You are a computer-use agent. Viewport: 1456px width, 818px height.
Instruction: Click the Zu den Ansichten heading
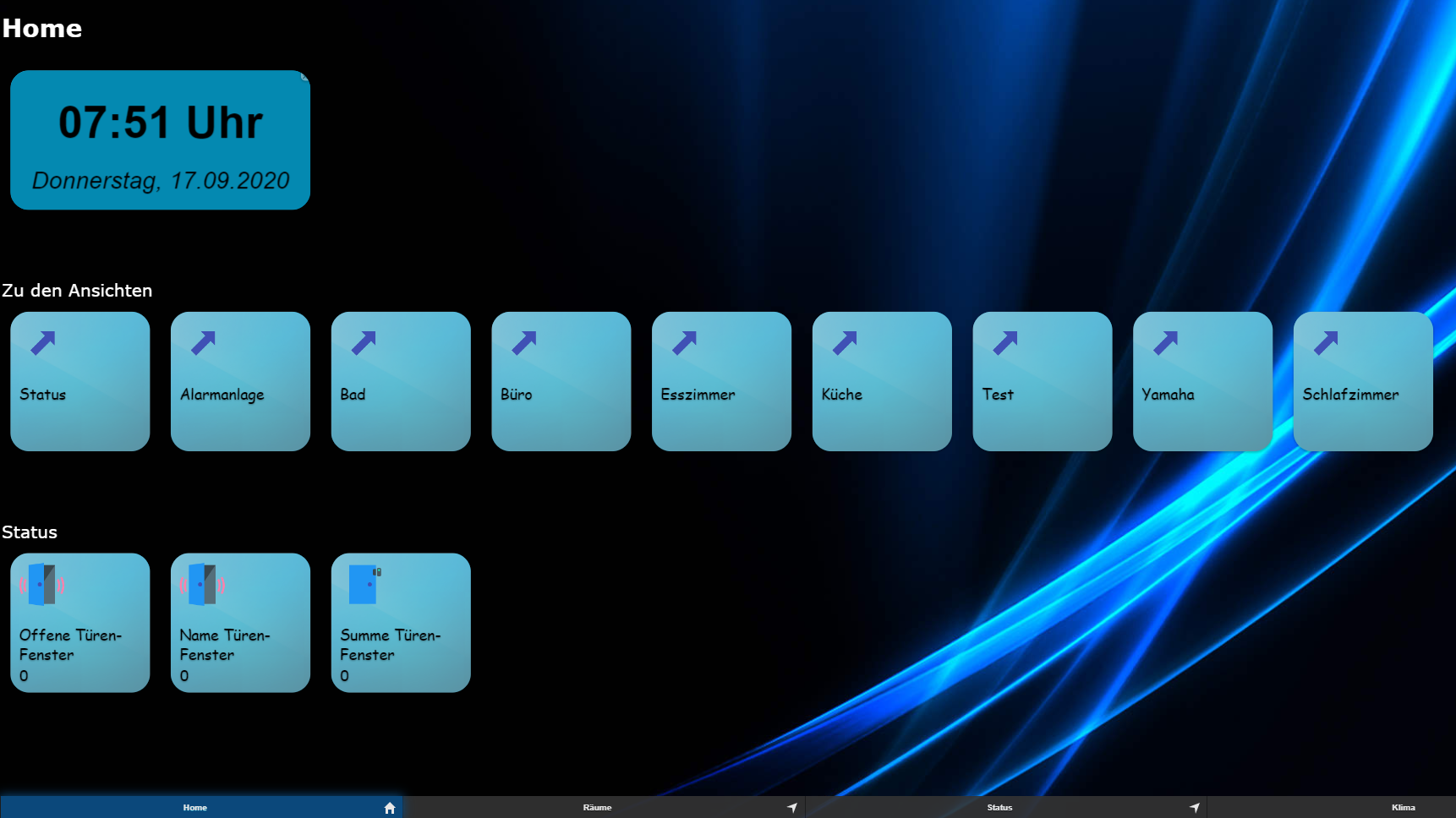pos(77,291)
